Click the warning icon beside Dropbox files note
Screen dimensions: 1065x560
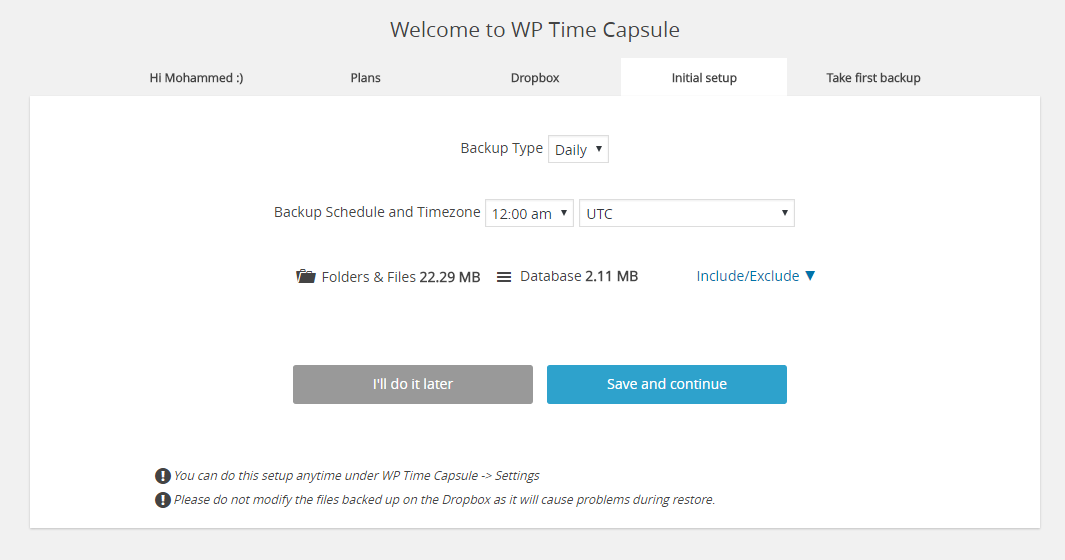tap(162, 500)
